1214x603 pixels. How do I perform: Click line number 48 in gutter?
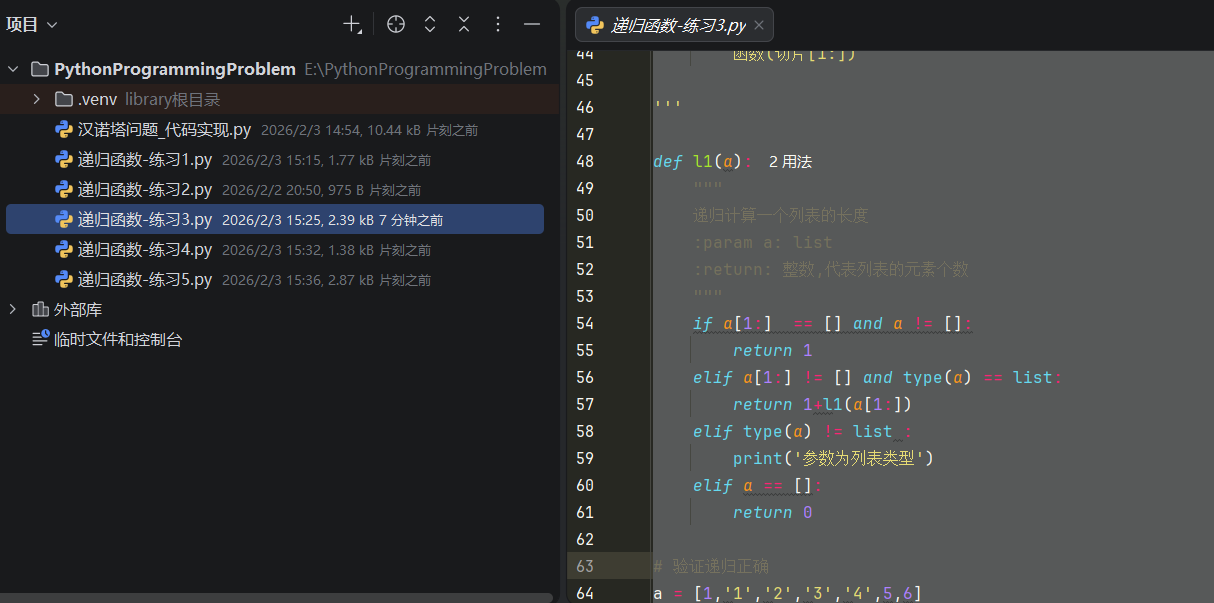584,161
